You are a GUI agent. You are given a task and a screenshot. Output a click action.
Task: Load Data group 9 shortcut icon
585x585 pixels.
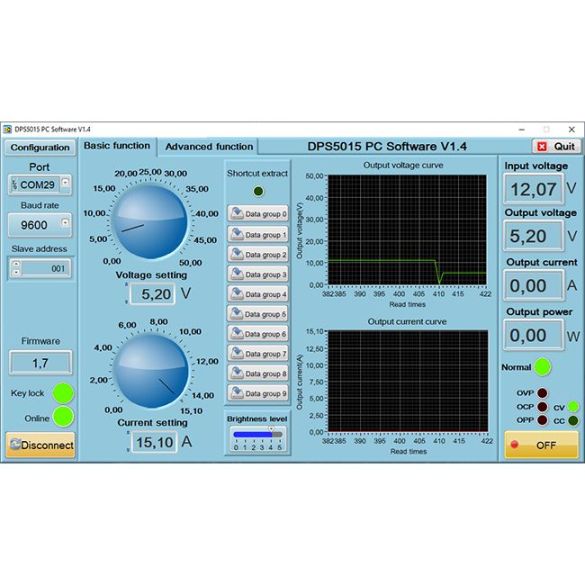coord(237,393)
